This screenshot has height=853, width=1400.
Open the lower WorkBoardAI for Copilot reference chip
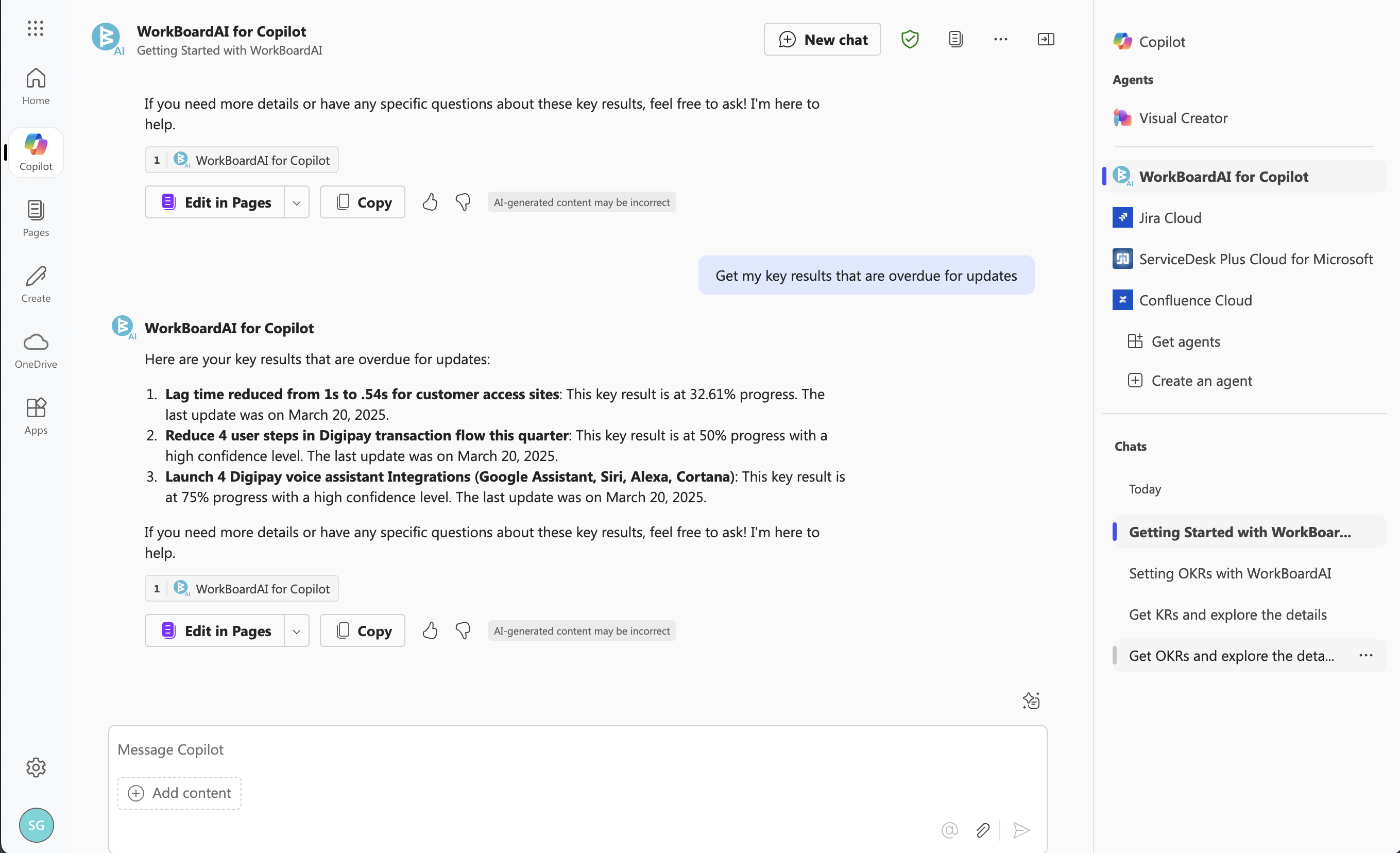242,588
